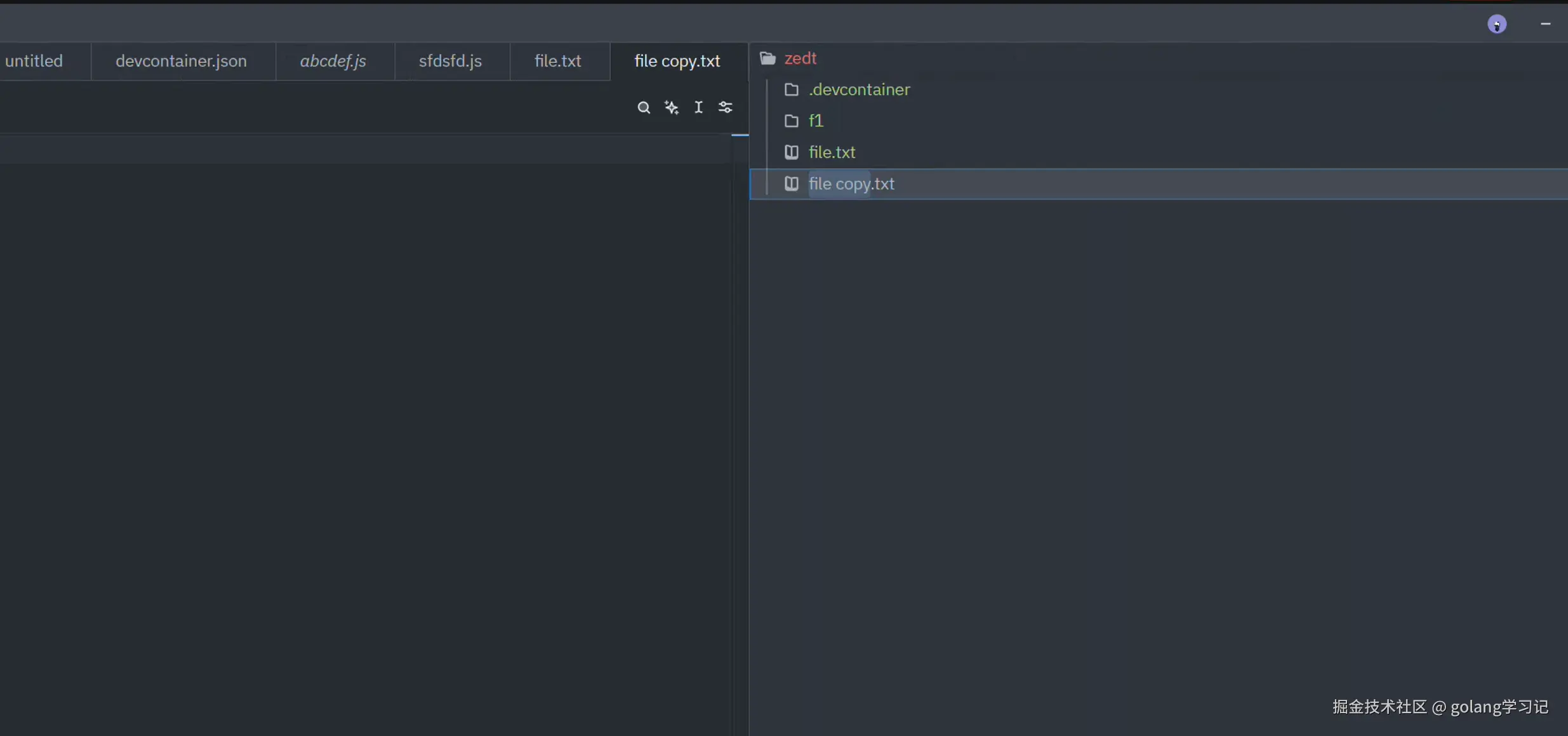Image resolution: width=1568 pixels, height=736 pixels.
Task: Click the sparkles inline assist icon
Action: 672,107
